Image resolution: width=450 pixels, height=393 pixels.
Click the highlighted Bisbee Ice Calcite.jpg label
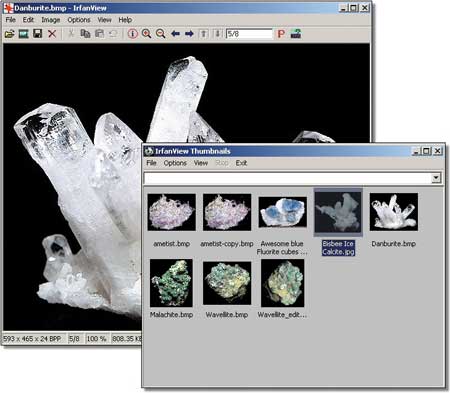[x=338, y=248]
